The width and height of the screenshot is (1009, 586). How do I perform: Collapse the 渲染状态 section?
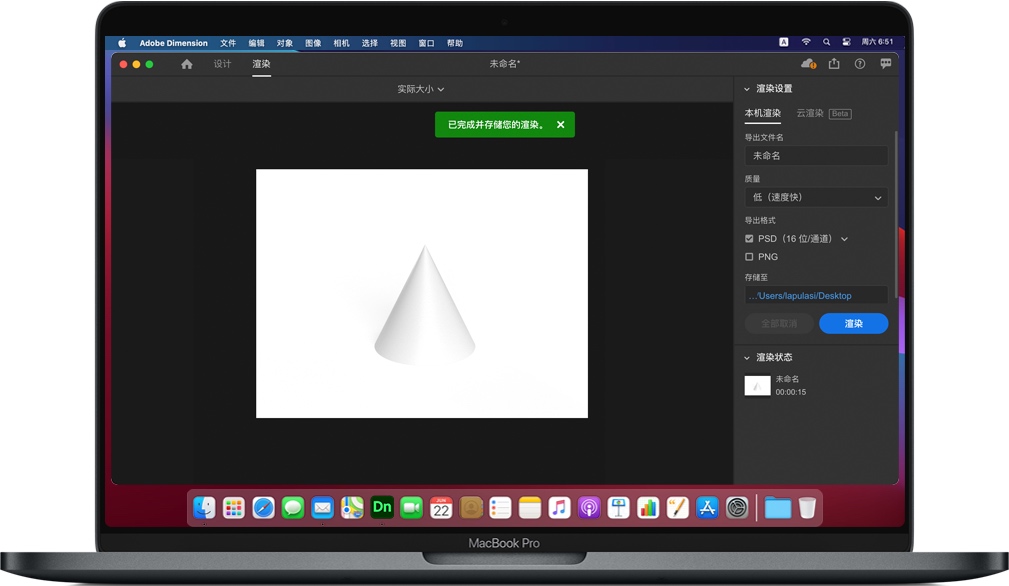747,358
